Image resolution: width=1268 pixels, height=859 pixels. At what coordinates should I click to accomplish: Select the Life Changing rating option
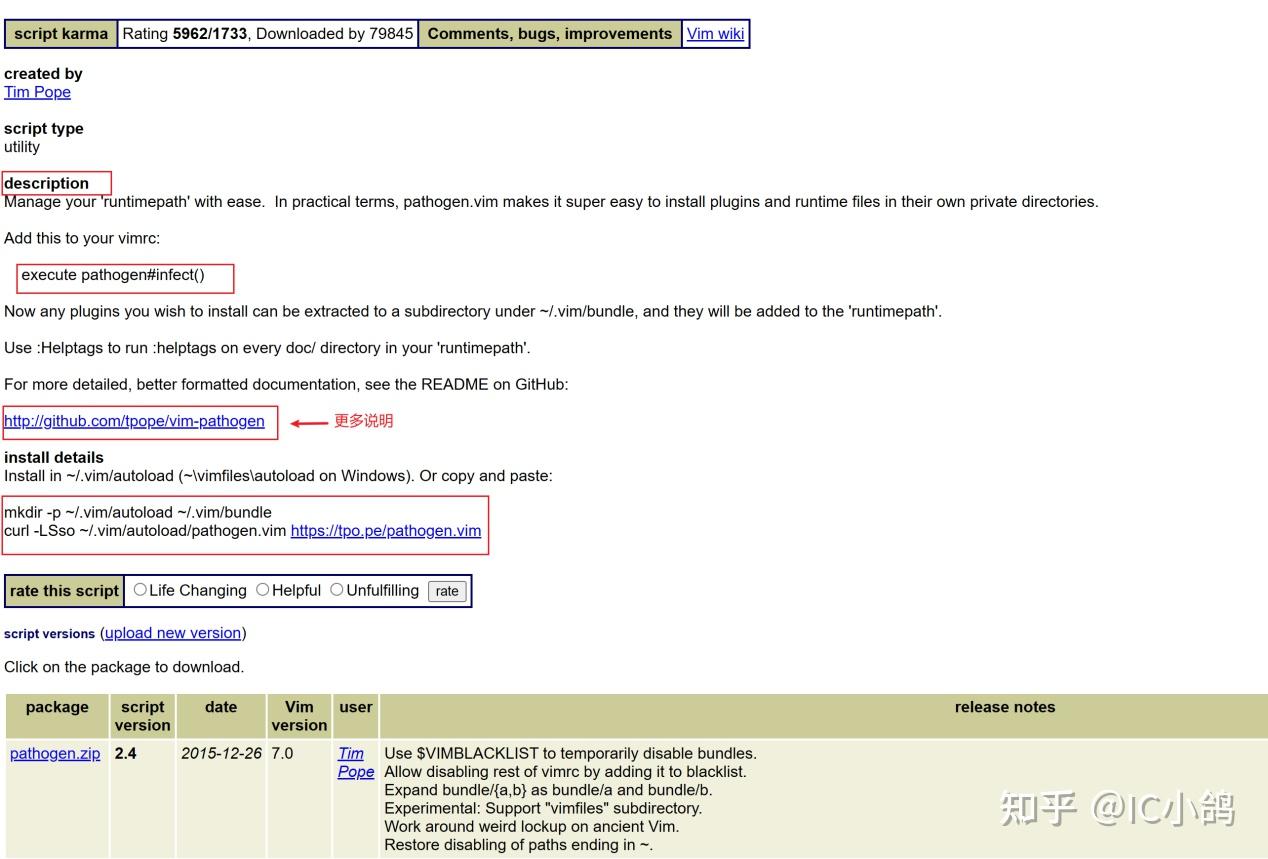tap(140, 590)
